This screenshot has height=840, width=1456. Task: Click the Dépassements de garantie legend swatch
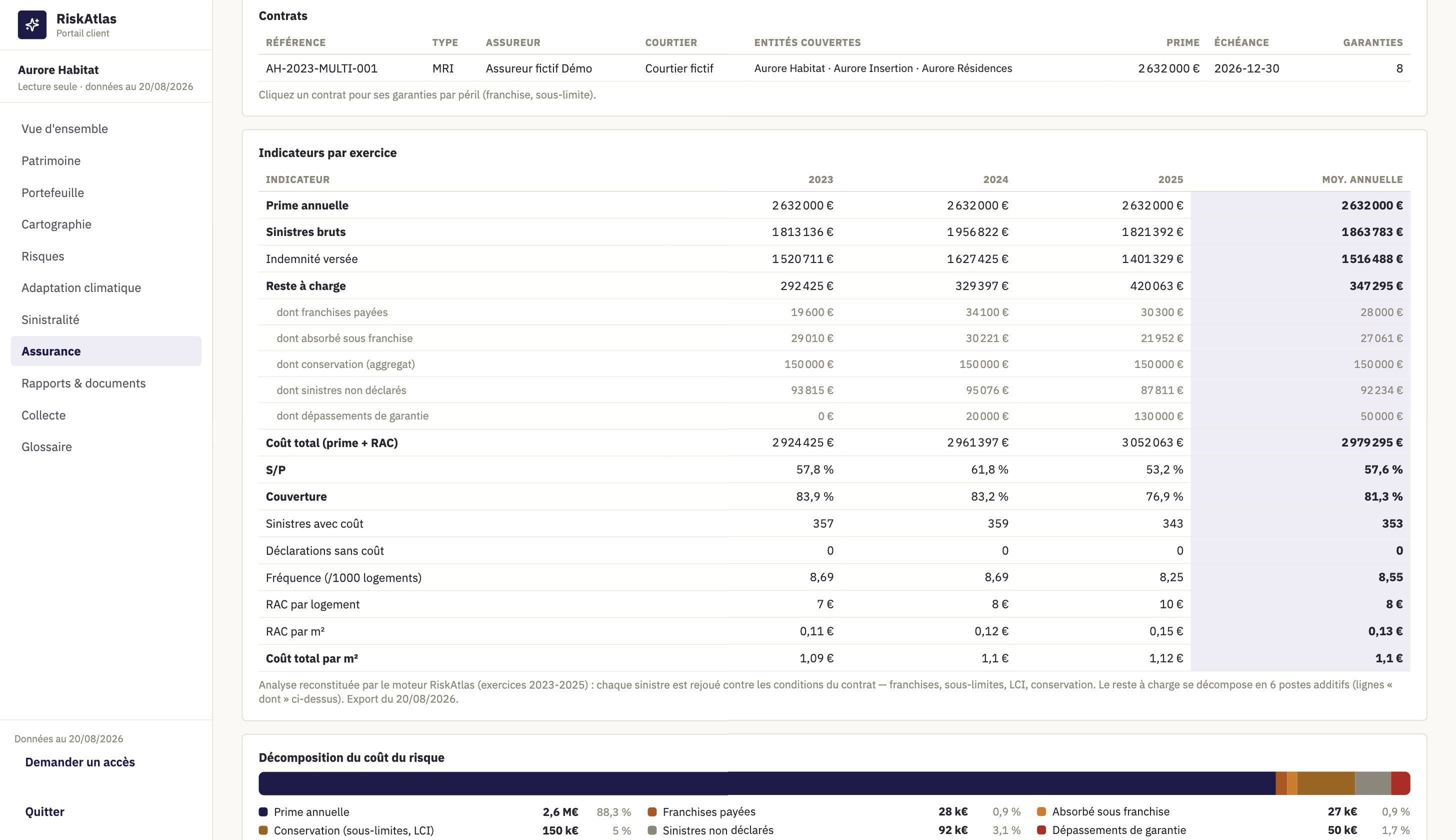(x=1042, y=830)
